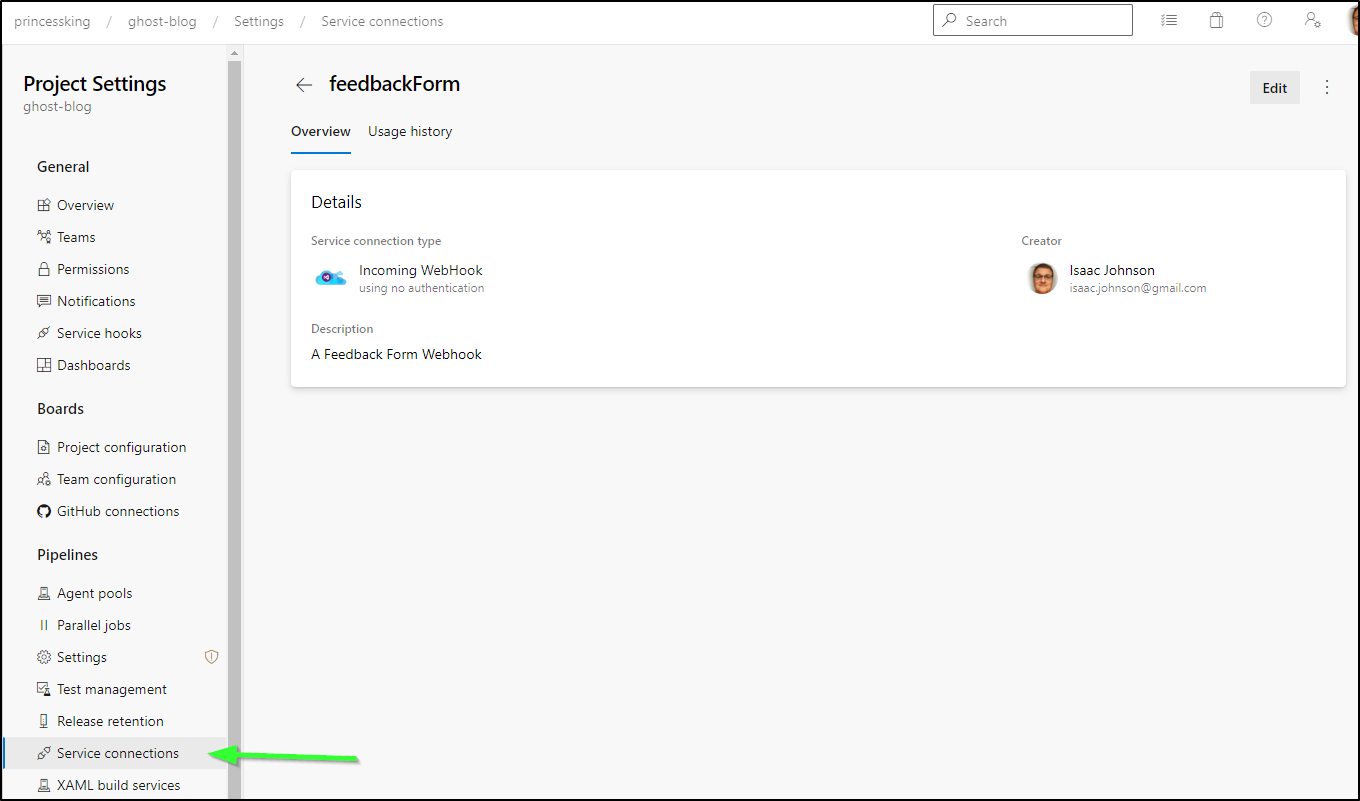Click the Service hooks plug icon
This screenshot has width=1360, height=801.
tap(44, 333)
